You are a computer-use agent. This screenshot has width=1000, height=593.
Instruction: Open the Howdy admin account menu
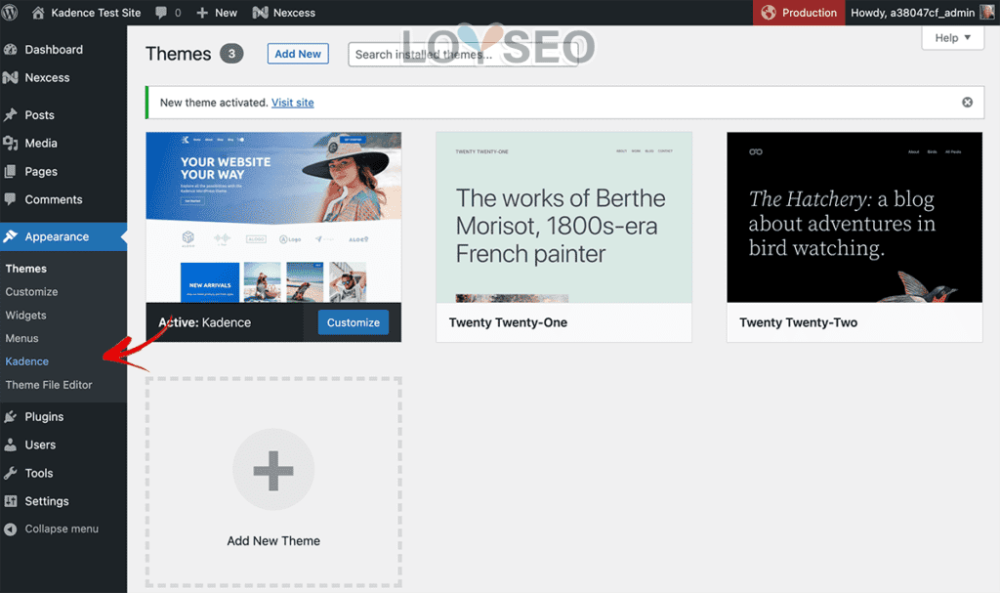click(x=922, y=12)
